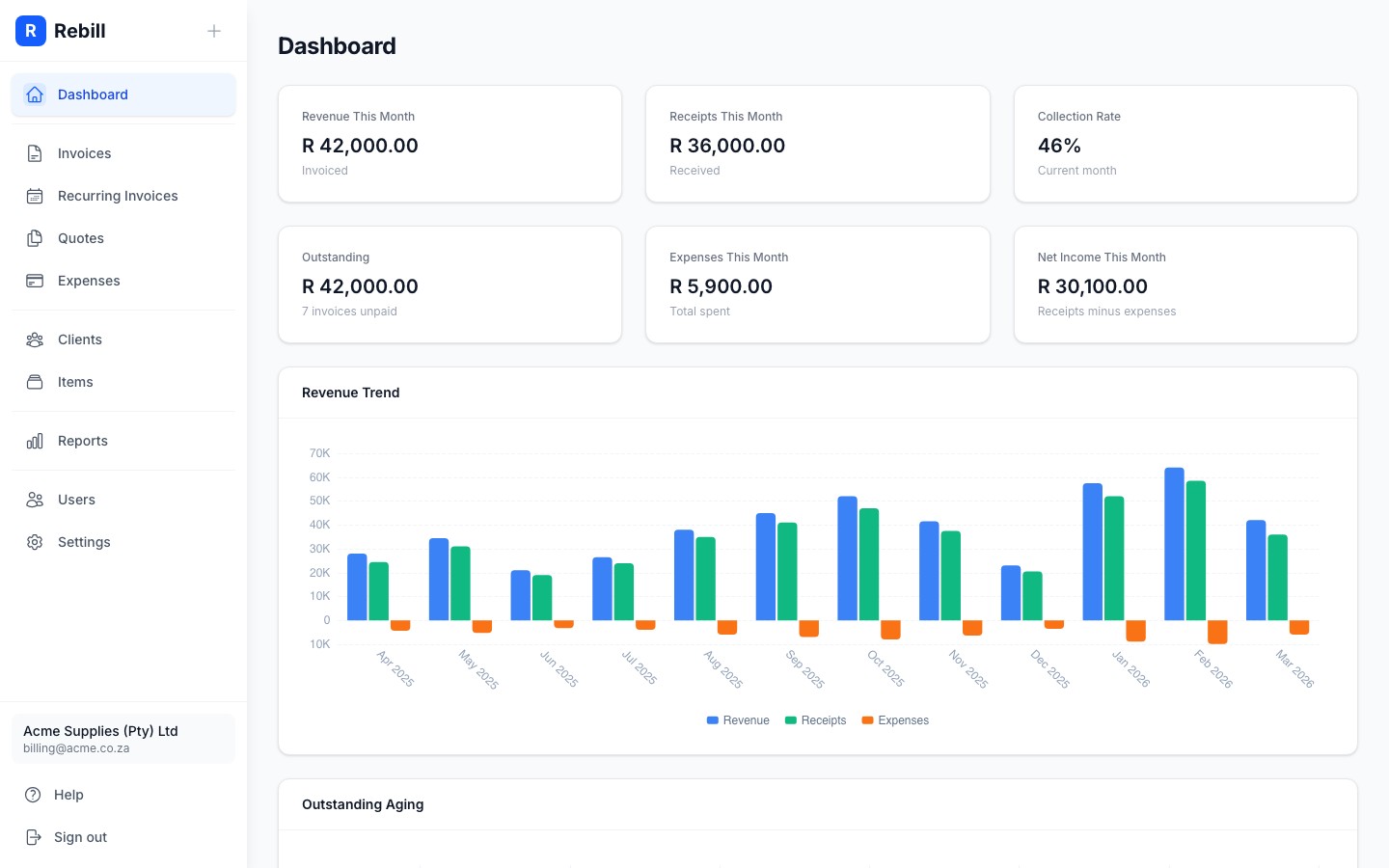This screenshot has width=1389, height=868.
Task: Click the Expenses card icon
Action: [x=35, y=281]
